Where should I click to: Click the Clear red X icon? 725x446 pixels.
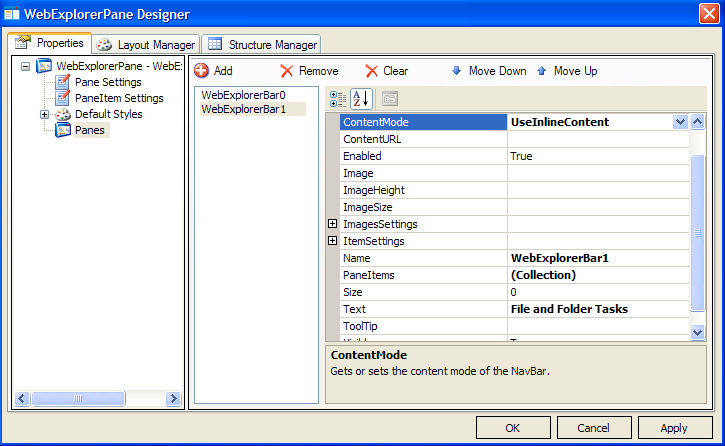372,71
